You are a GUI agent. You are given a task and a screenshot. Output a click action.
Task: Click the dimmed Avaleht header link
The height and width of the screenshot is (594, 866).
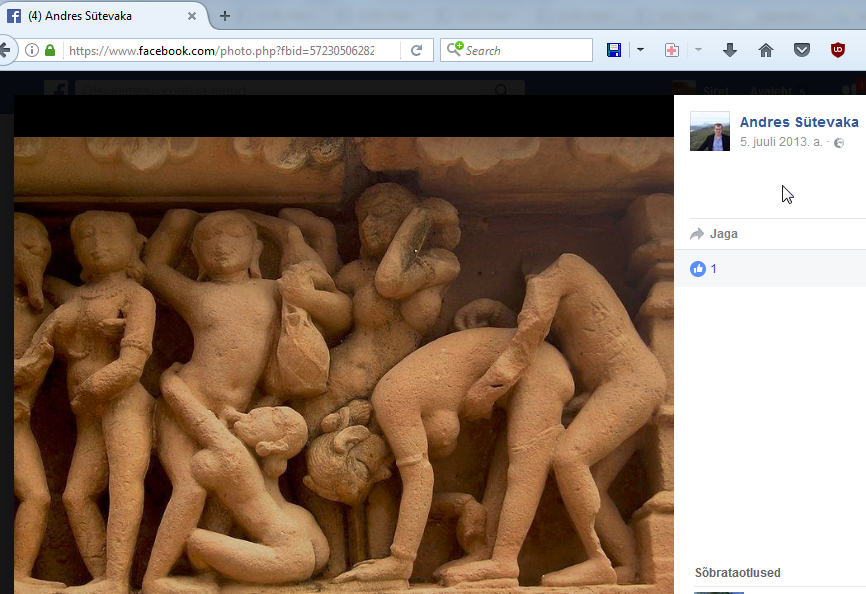tap(772, 91)
